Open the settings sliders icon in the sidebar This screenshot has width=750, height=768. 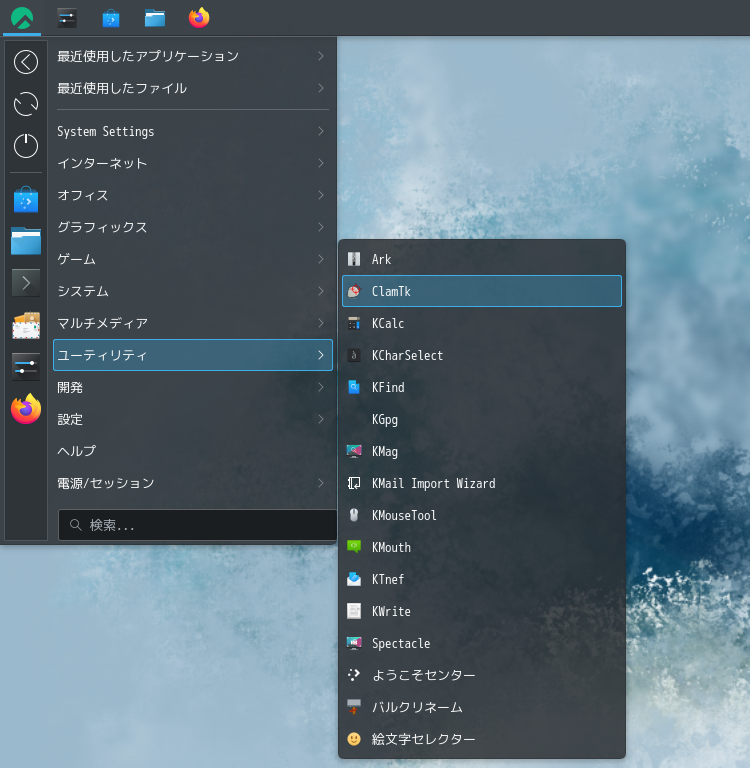point(26,367)
